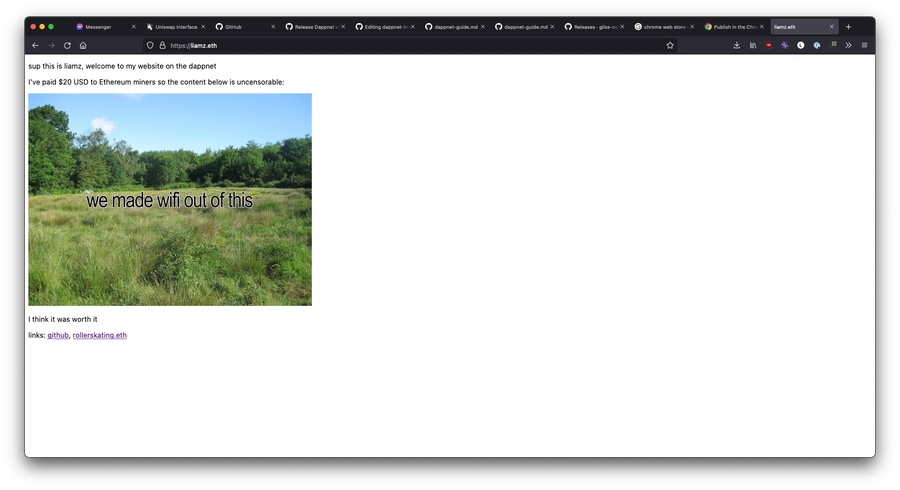
Task: Close the liamz.eth tab
Action: (x=831, y=27)
